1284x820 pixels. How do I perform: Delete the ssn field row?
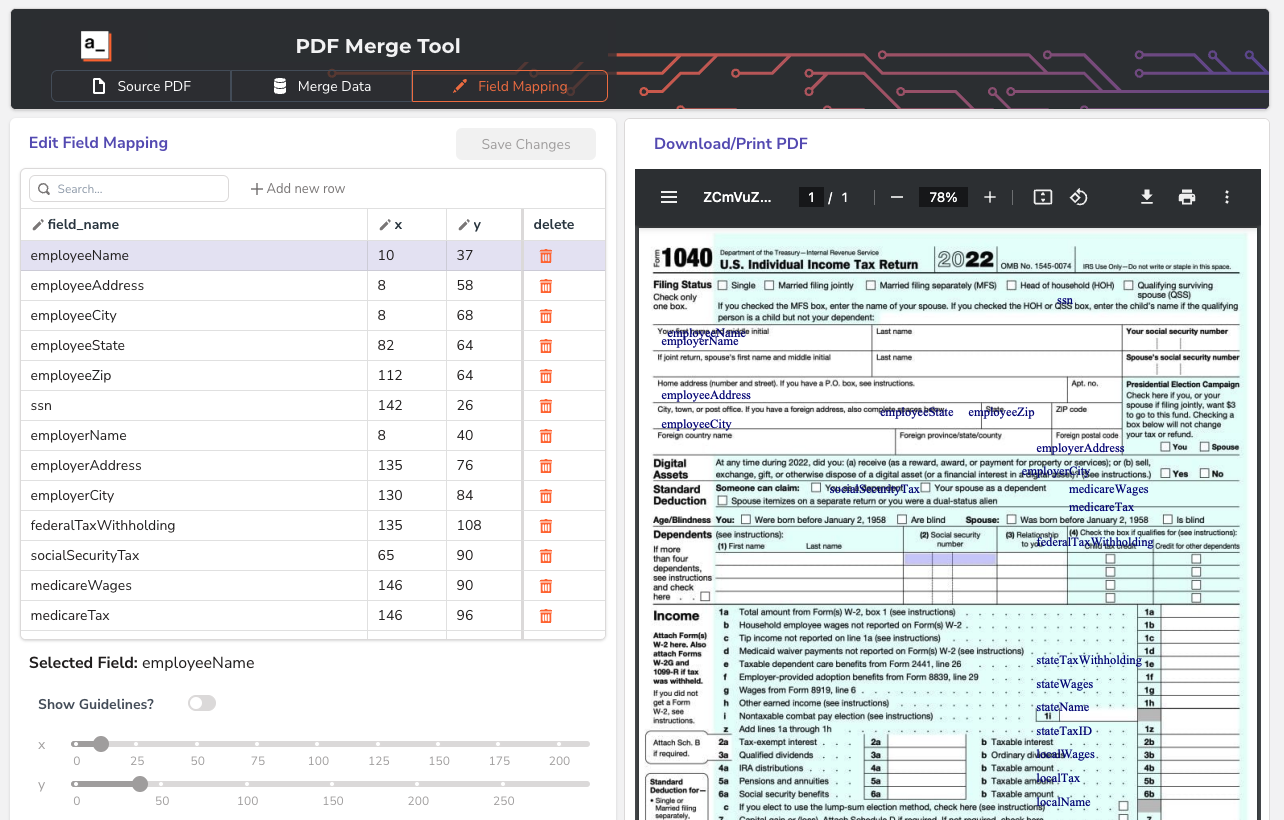pyautogui.click(x=546, y=406)
